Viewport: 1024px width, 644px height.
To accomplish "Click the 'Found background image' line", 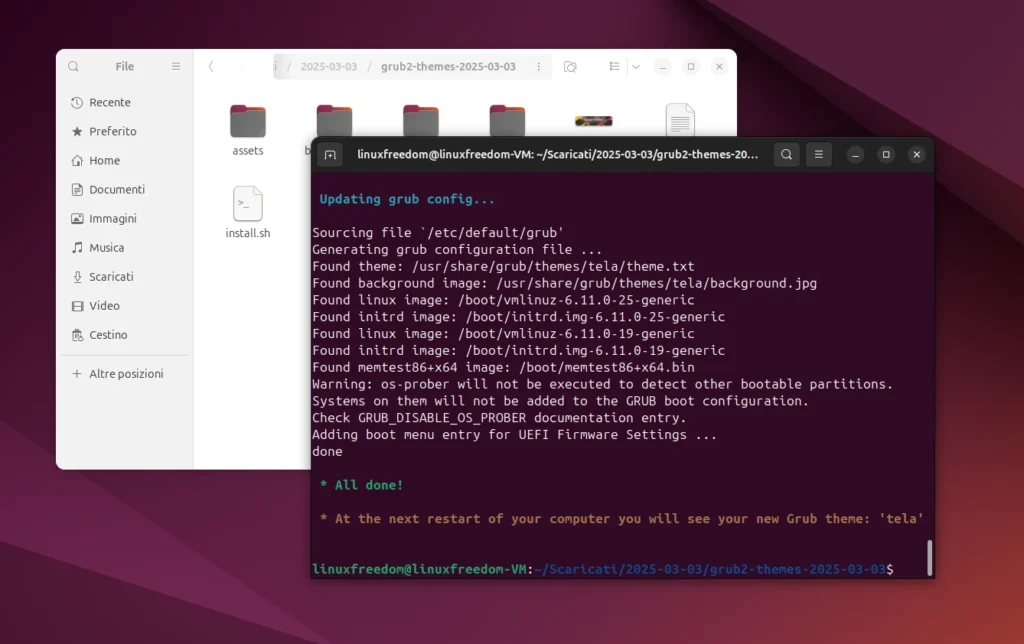I will tap(564, 283).
